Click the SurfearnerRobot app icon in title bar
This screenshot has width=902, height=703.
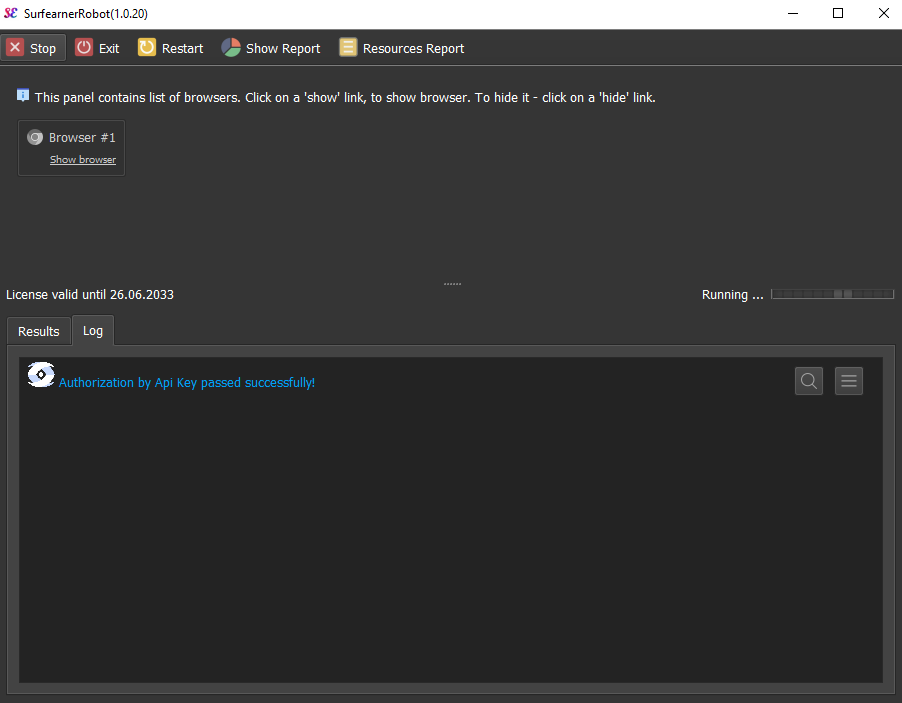[11, 13]
